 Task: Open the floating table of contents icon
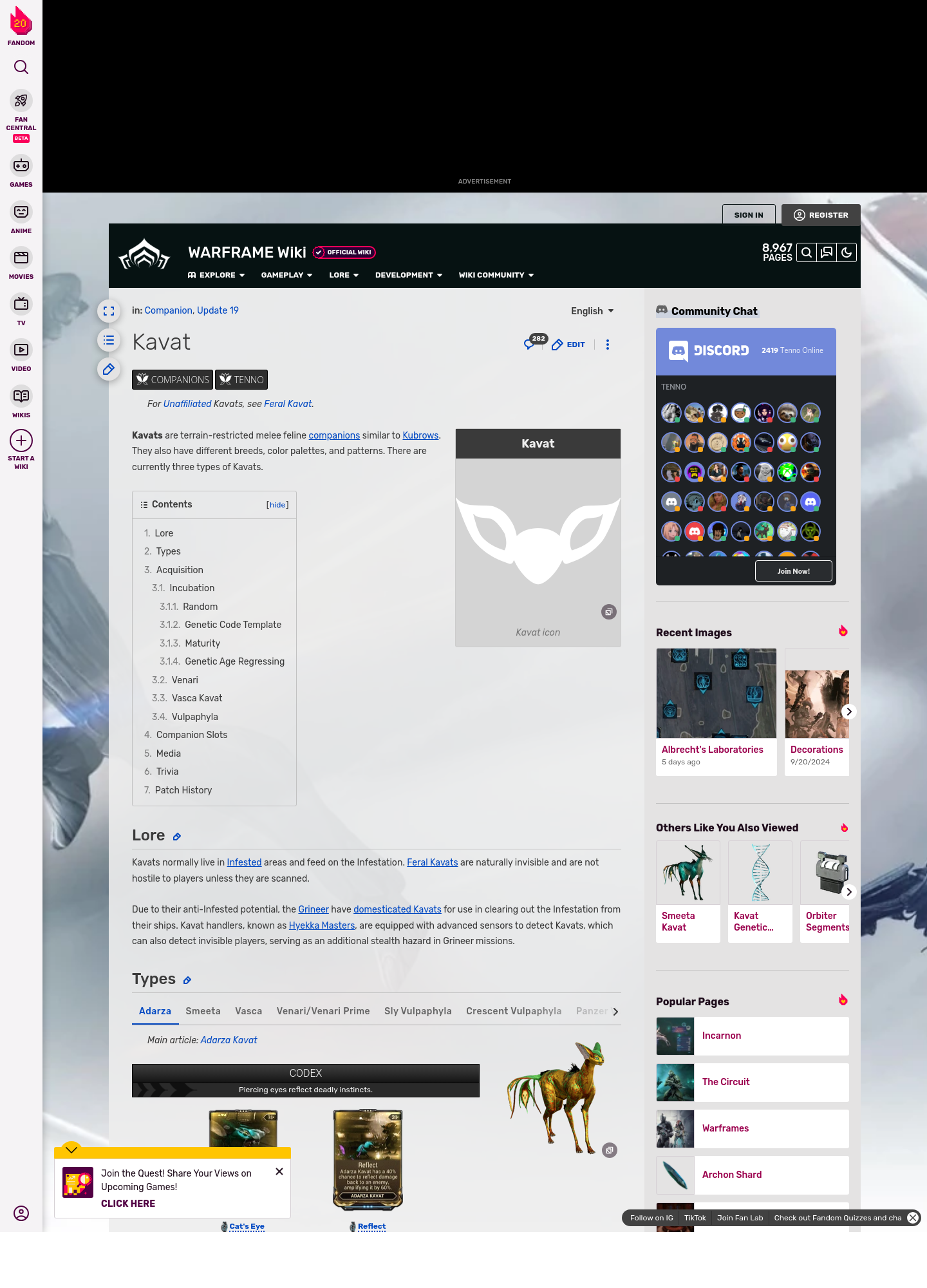pos(109,340)
